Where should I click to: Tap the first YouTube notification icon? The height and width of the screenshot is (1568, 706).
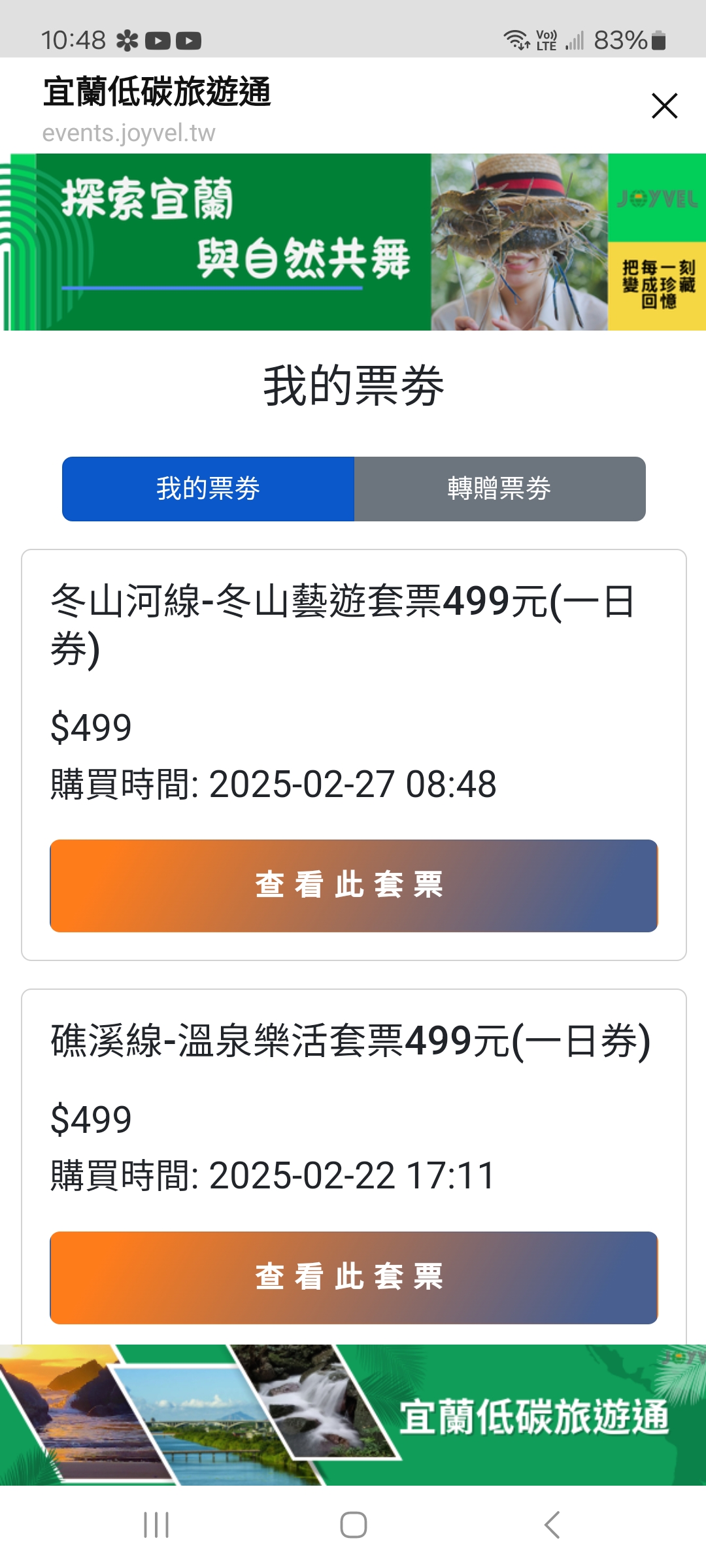[158, 41]
